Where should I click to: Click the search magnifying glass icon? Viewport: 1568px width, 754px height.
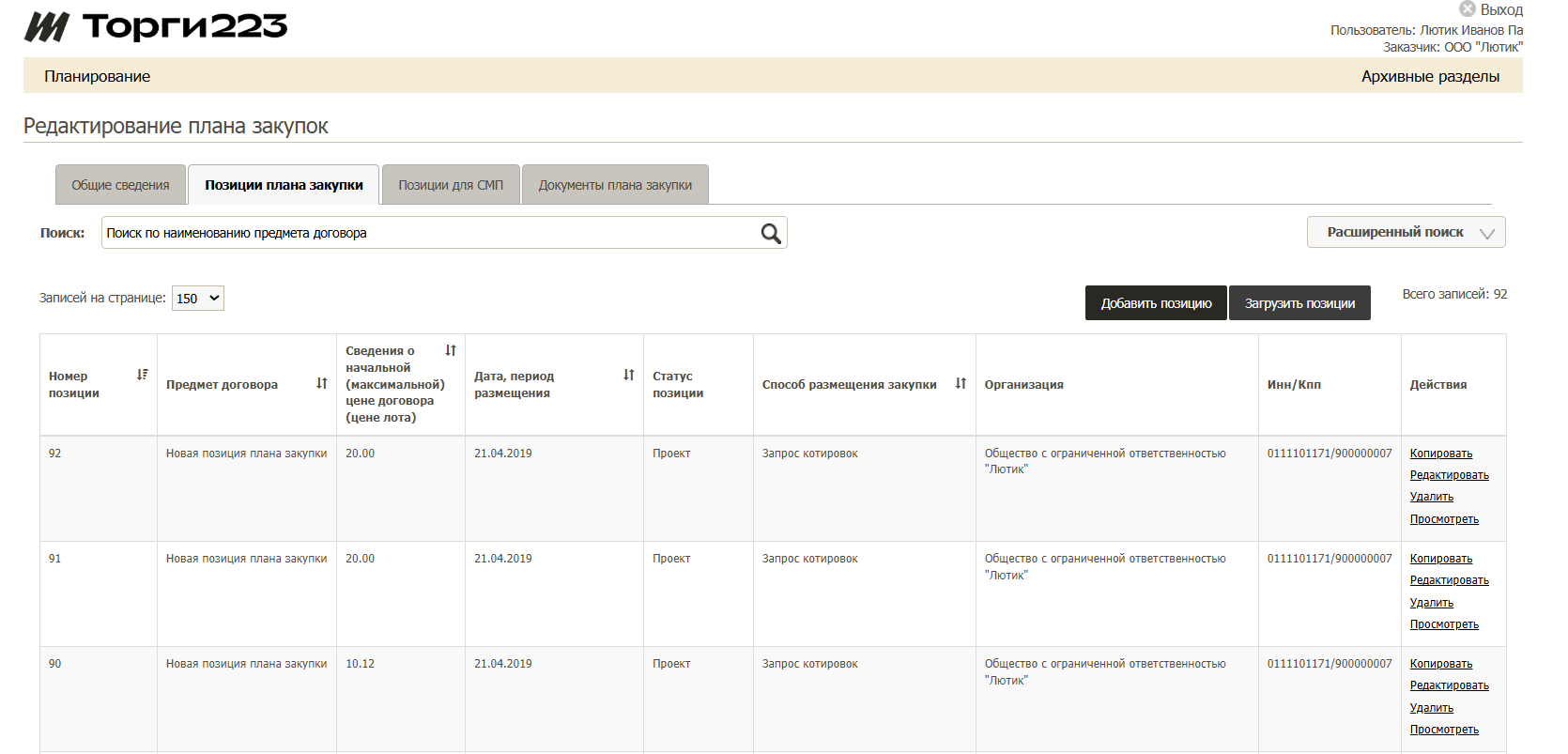[770, 234]
